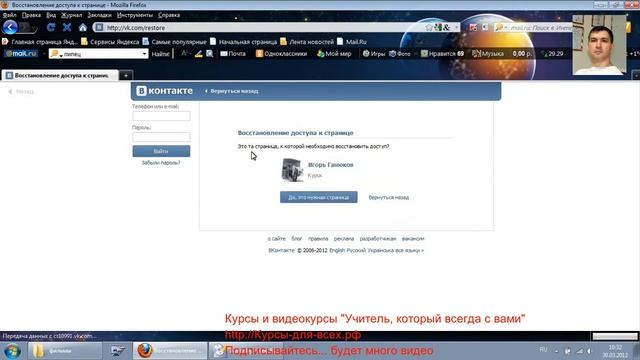640x360 pixels.
Task: Switch language to English in footer
Action: tap(337, 250)
